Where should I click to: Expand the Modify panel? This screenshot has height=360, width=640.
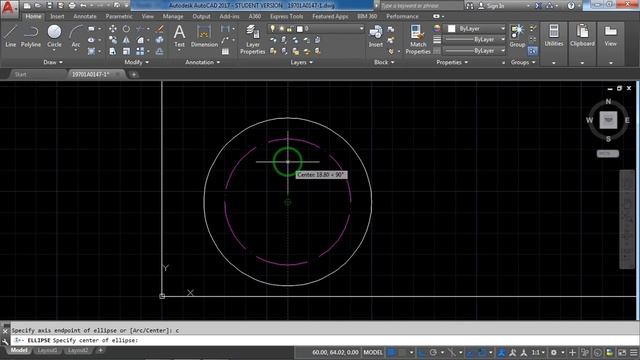click(x=136, y=62)
